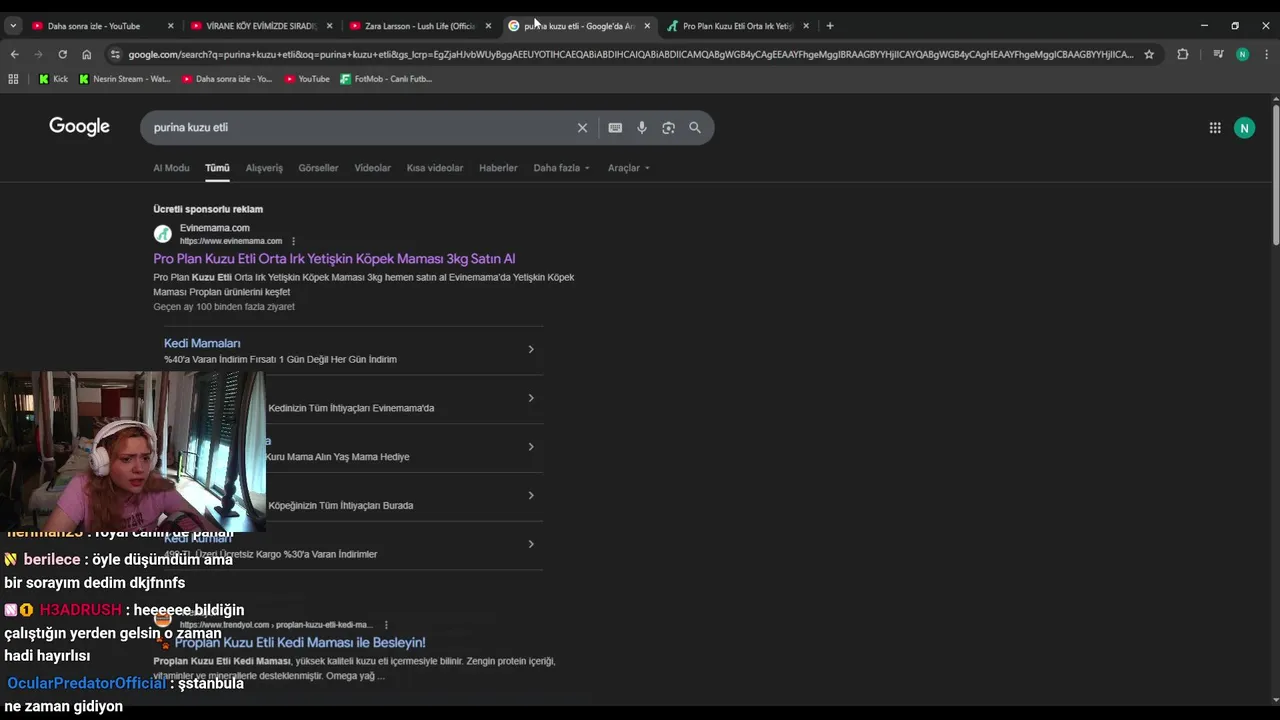Close the Daha sonra izle YouTube tab
The image size is (1280, 720).
tap(170, 26)
